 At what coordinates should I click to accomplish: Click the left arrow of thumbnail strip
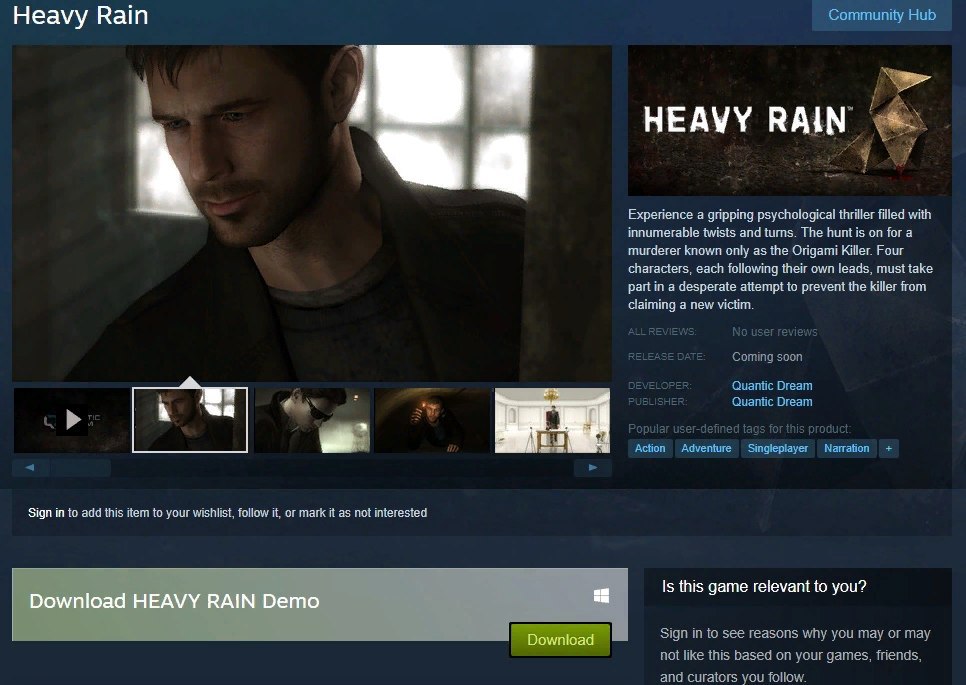(30, 468)
